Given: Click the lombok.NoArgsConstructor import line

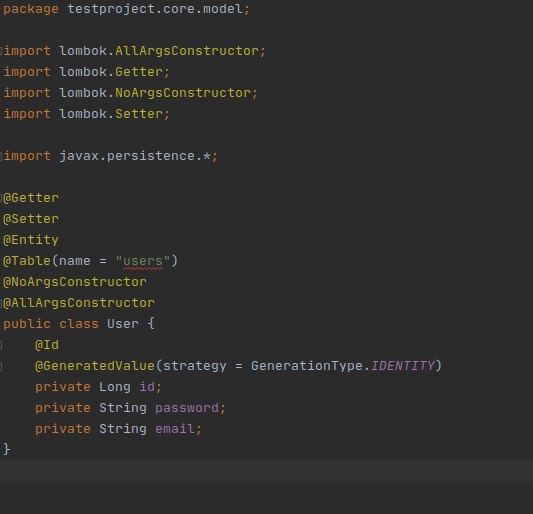Looking at the screenshot, I should pos(131,93).
